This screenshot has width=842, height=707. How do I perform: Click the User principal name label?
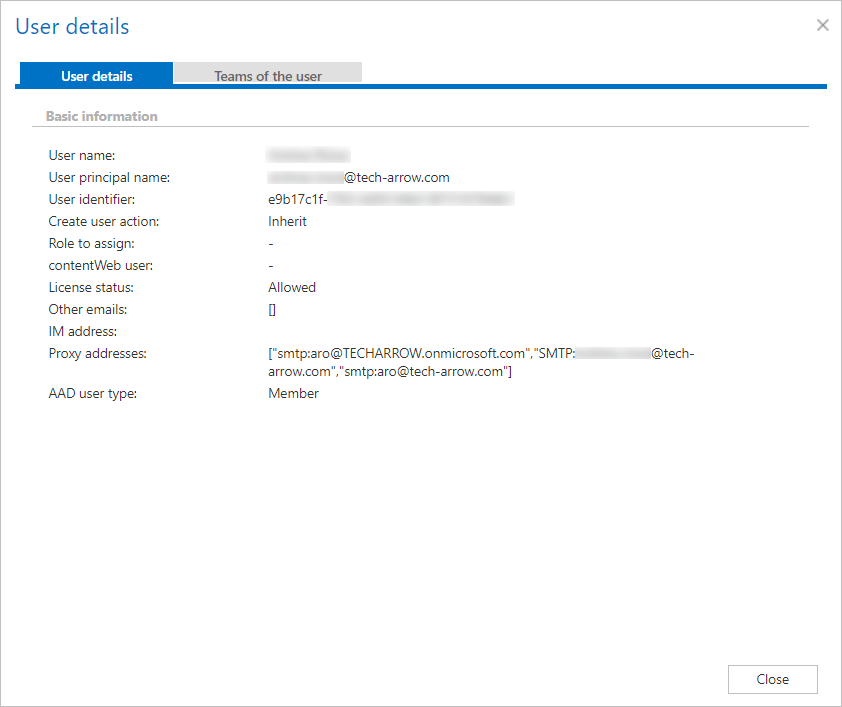(x=109, y=177)
